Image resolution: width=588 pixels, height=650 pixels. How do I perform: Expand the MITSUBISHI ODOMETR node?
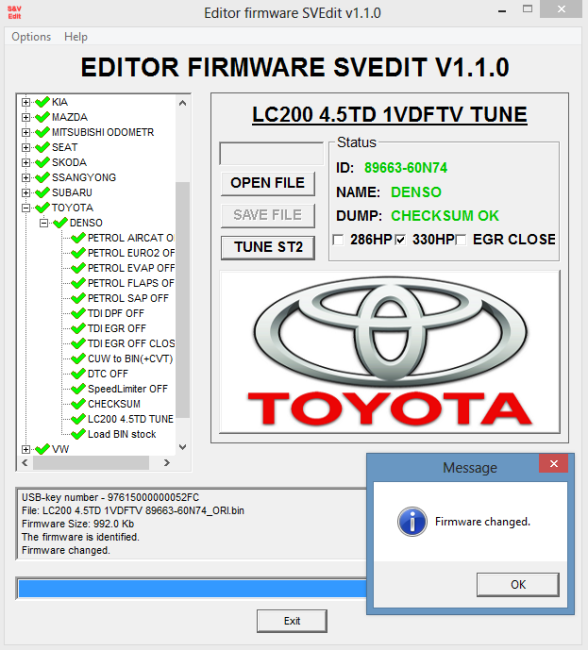coord(26,132)
